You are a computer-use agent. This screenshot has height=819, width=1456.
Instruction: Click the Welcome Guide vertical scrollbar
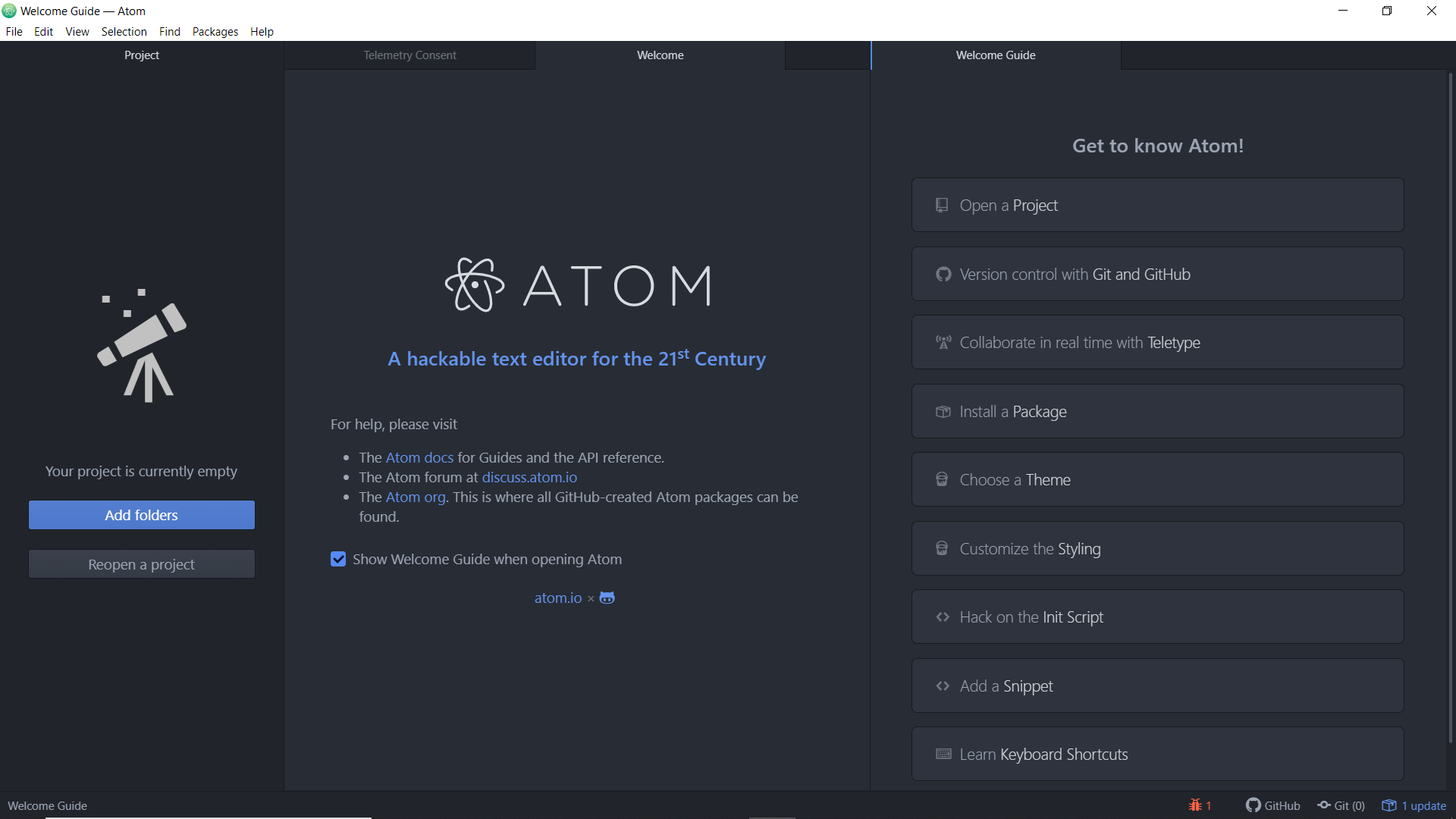point(1450,409)
